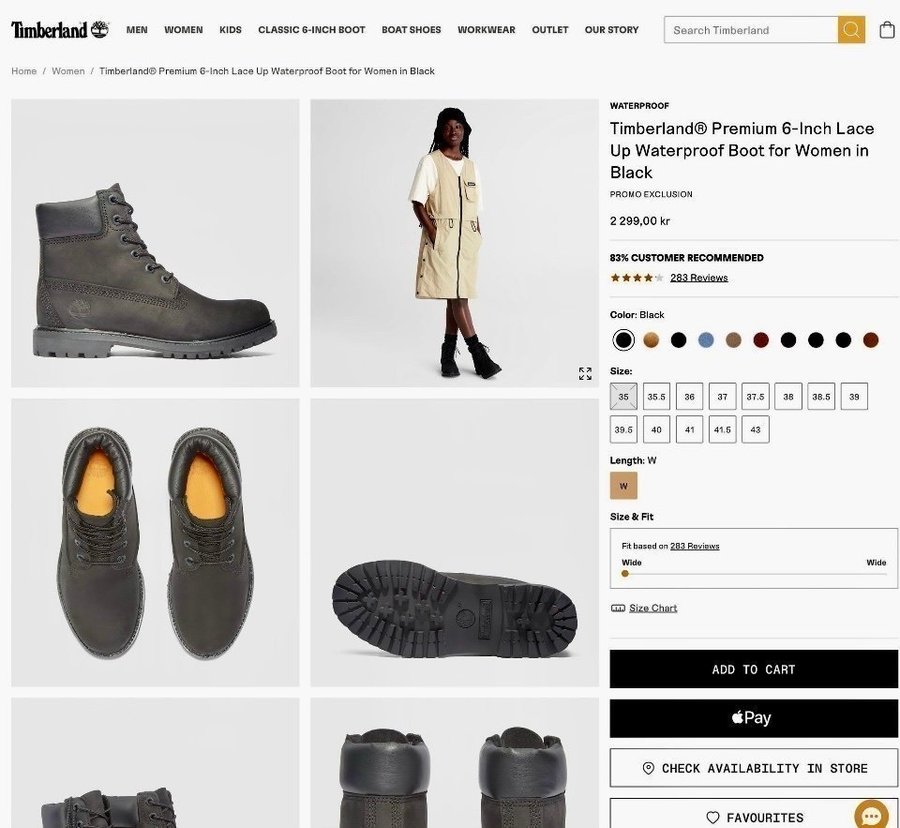The height and width of the screenshot is (828, 900).
Task: View the boot sole thumbnail image
Action: (454, 543)
